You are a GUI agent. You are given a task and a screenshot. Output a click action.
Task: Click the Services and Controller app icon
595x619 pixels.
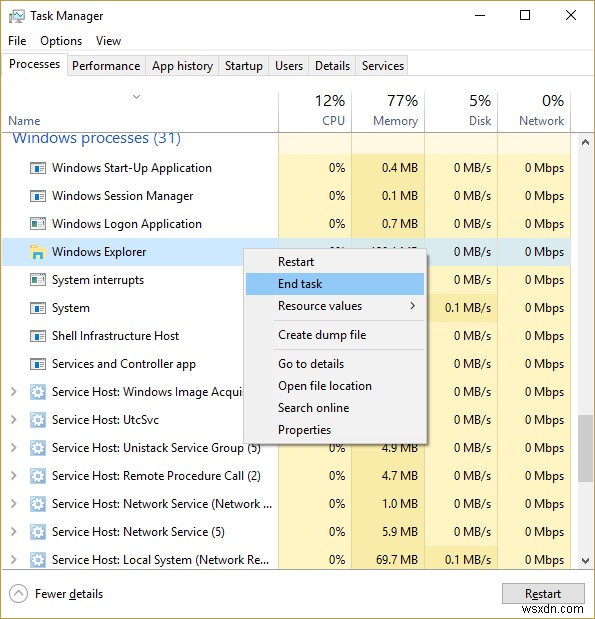[x=38, y=364]
